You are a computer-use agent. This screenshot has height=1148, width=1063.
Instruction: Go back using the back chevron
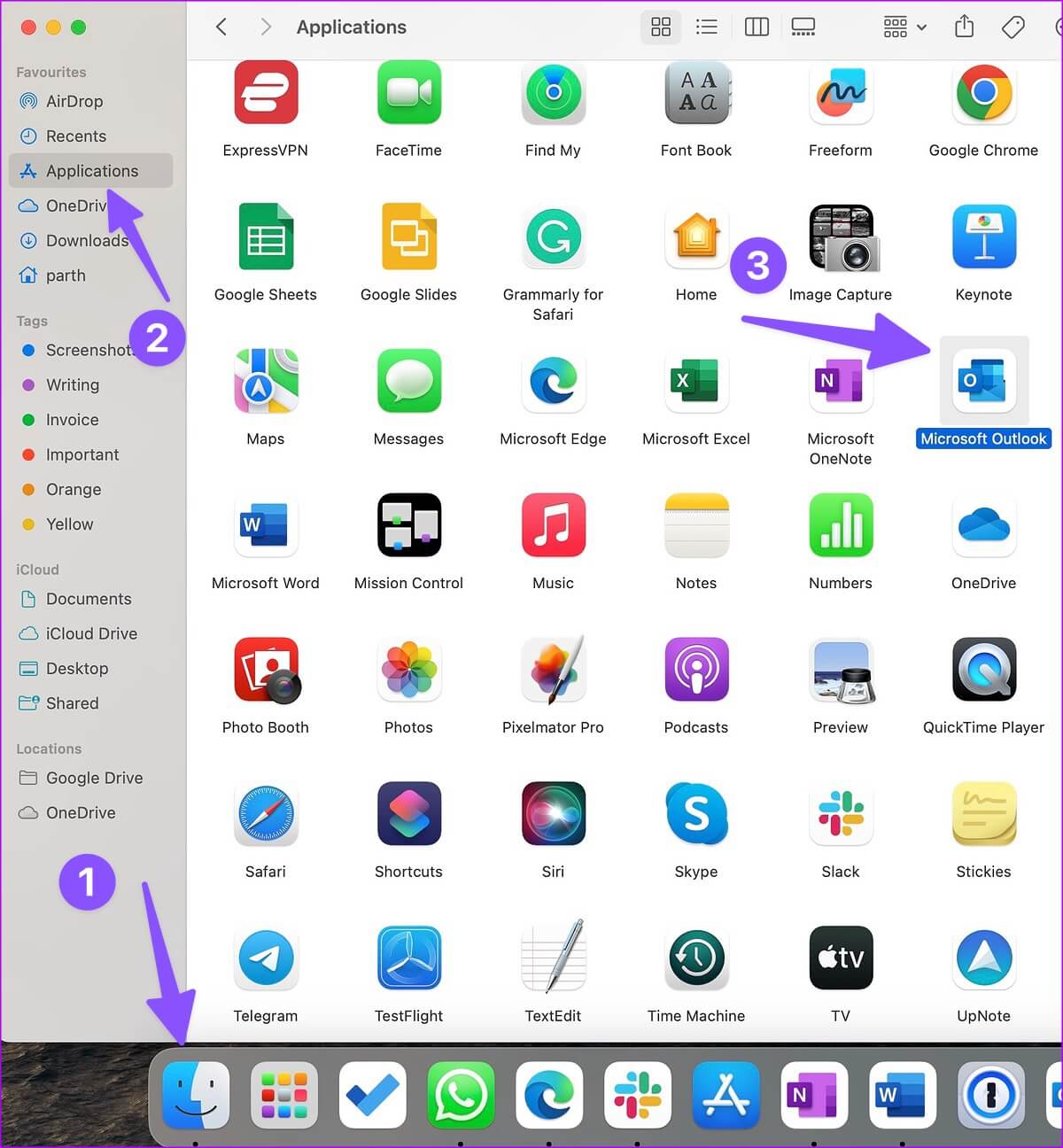[x=221, y=27]
